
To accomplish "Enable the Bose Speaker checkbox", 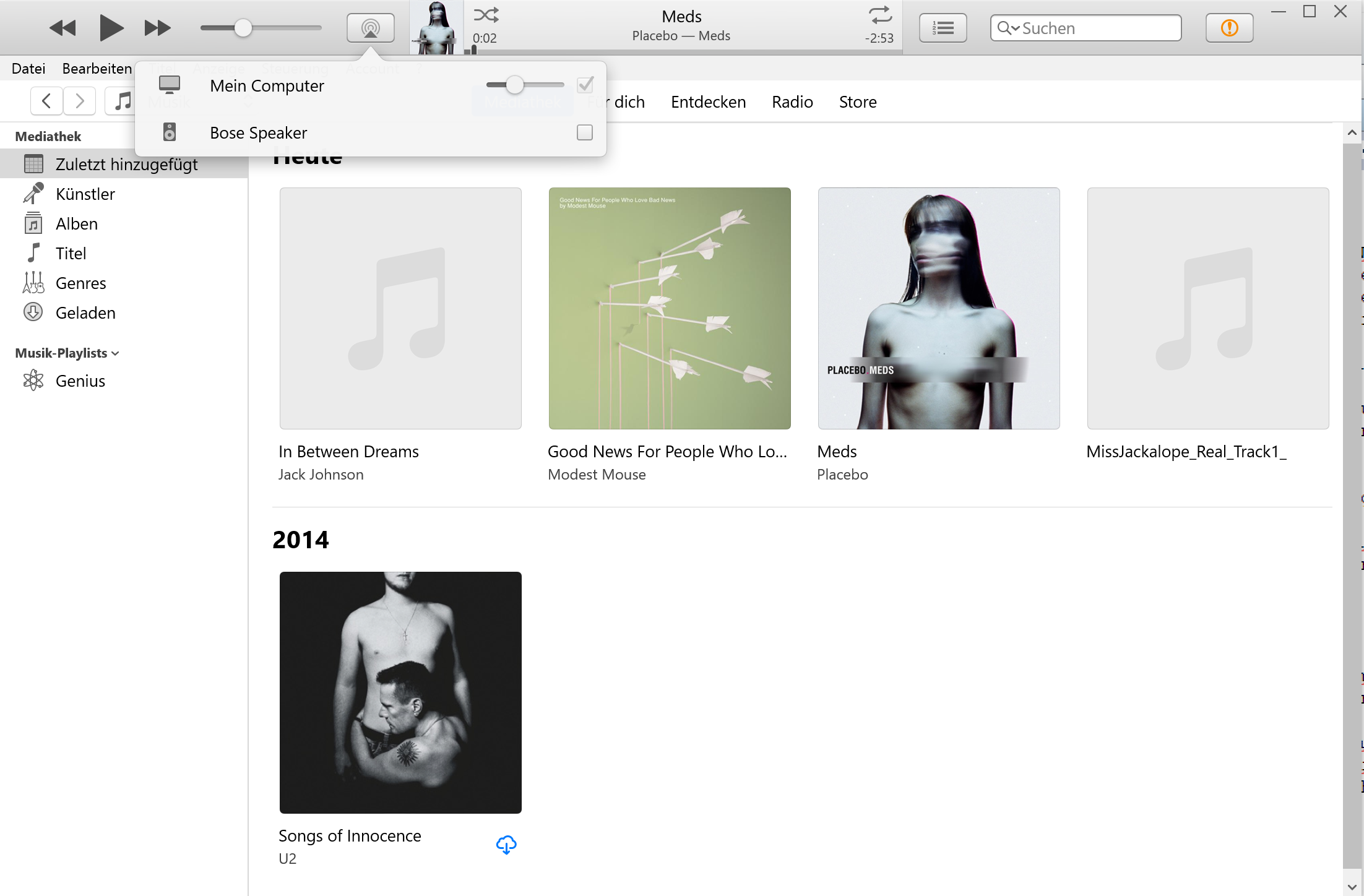I will [x=584, y=132].
